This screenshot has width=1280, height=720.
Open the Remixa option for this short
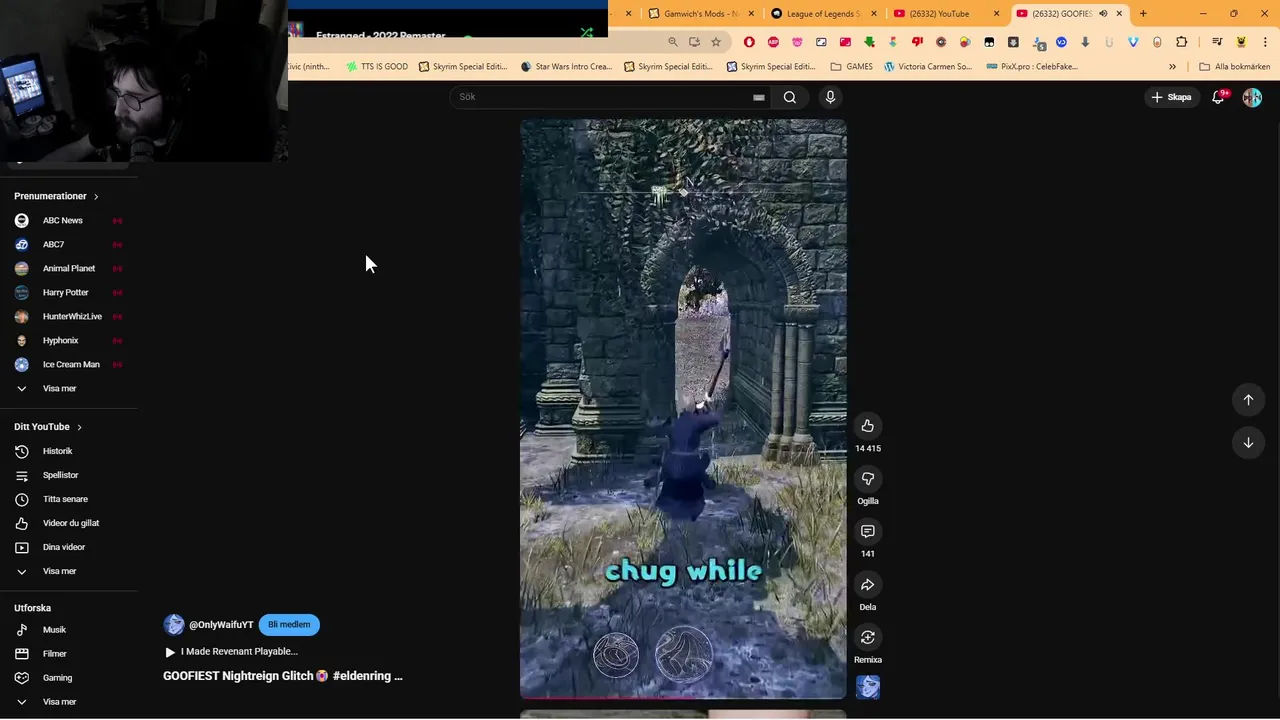coord(868,638)
